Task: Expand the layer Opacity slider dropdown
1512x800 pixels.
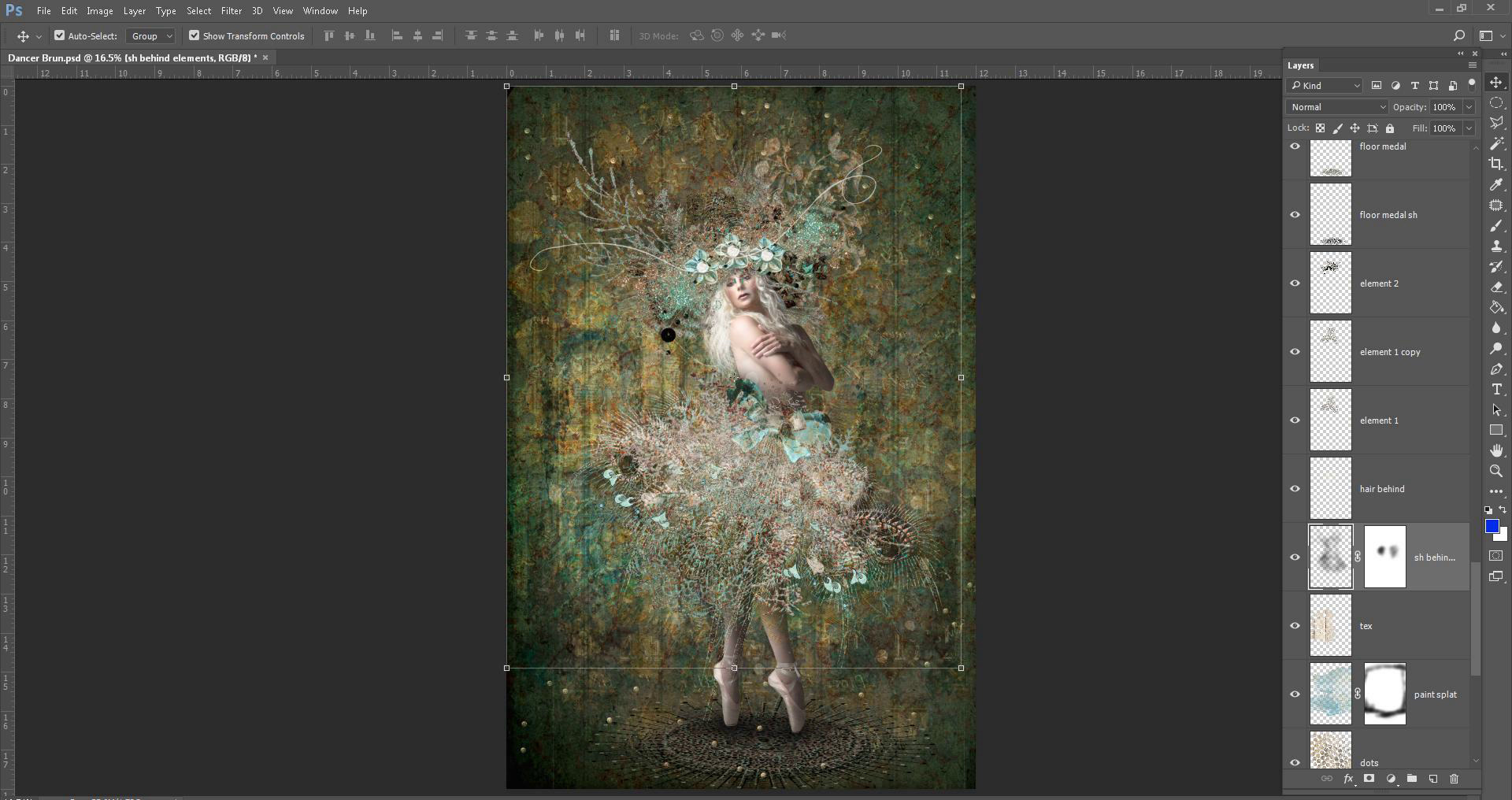Action: coord(1469,107)
